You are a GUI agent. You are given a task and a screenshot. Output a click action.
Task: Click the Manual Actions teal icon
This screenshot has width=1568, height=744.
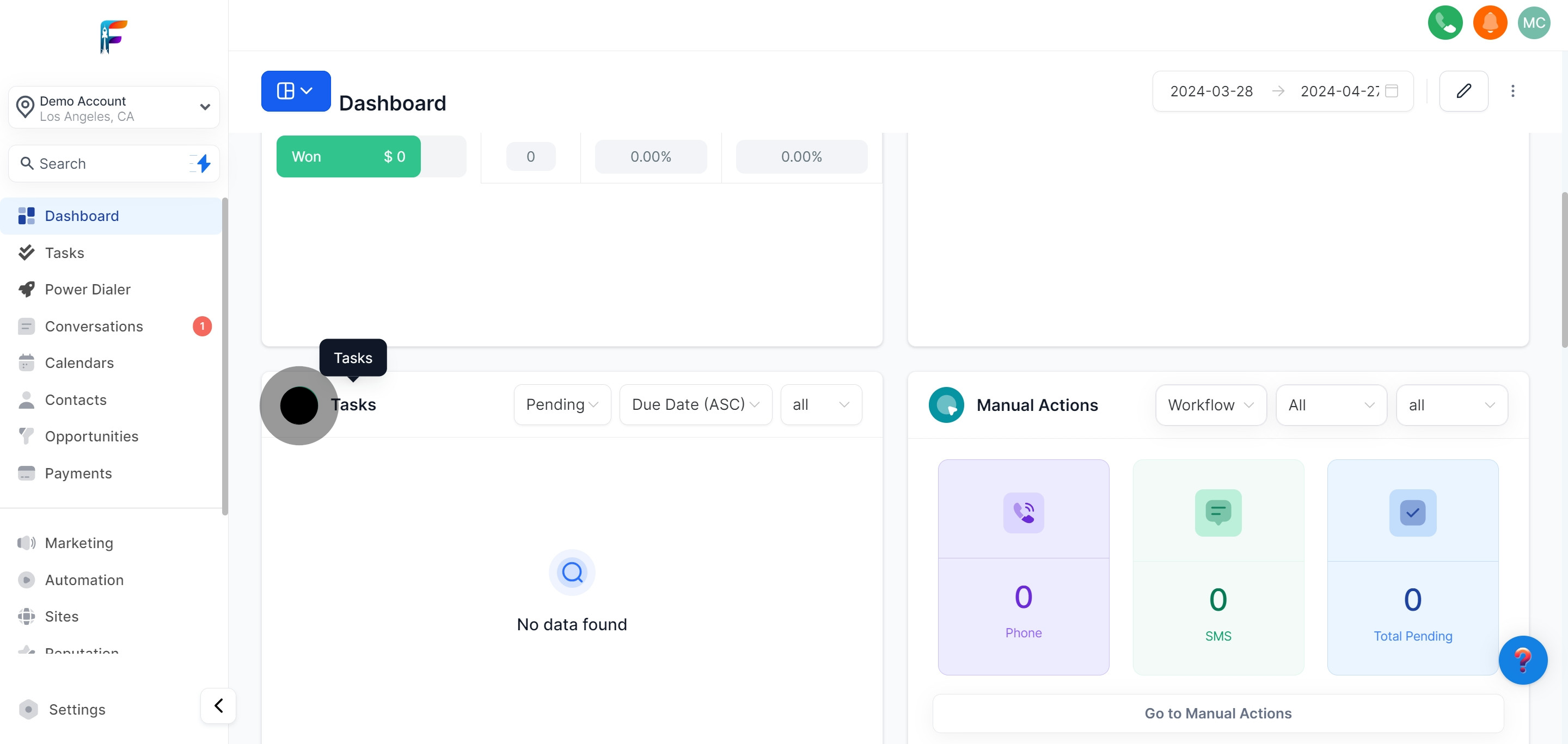[946, 405]
